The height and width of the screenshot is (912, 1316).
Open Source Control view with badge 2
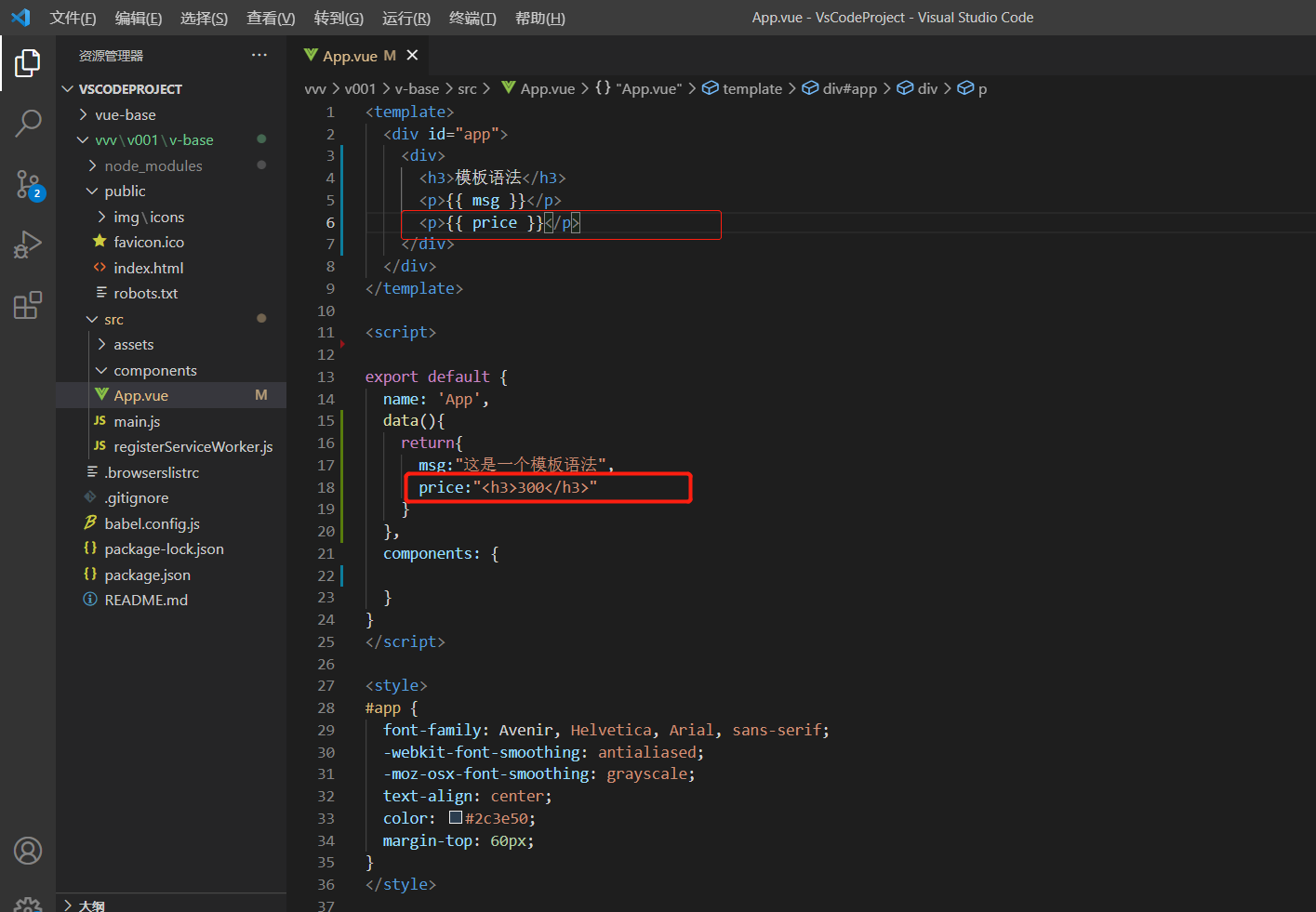coord(28,184)
